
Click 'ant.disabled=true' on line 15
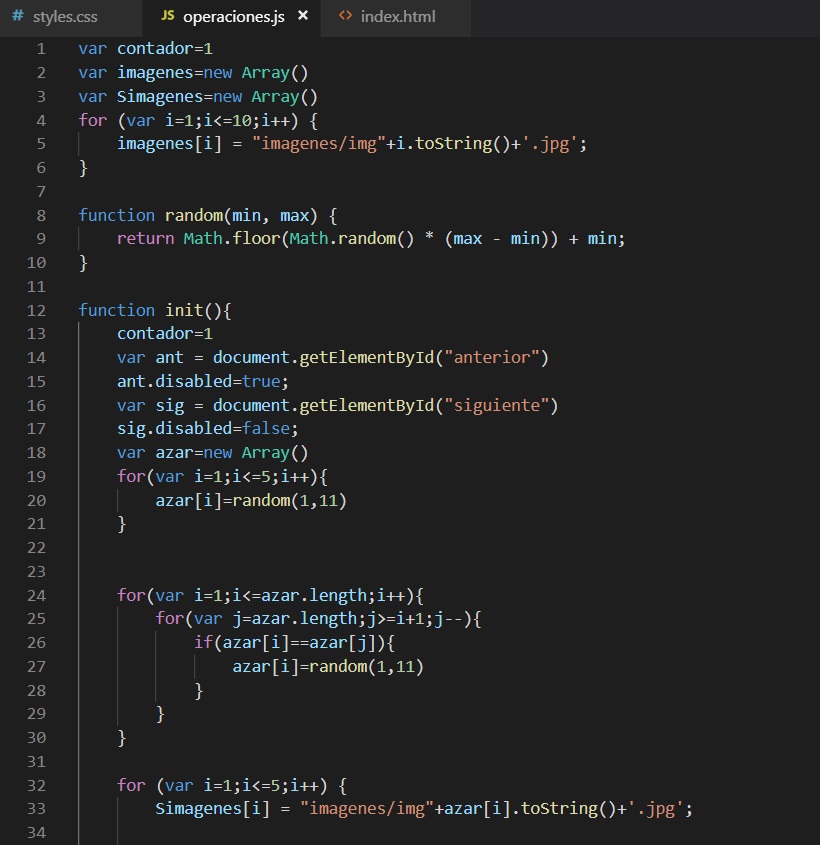[x=199, y=381]
